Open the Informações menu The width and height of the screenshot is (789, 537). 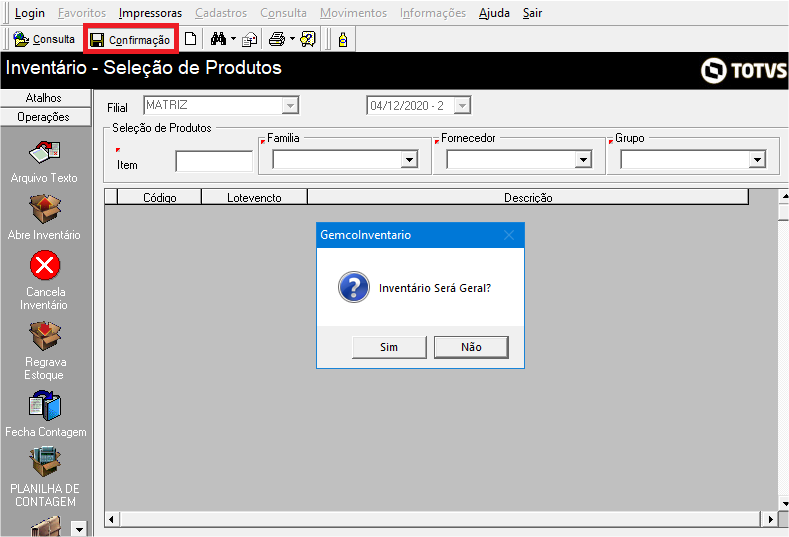pos(433,13)
